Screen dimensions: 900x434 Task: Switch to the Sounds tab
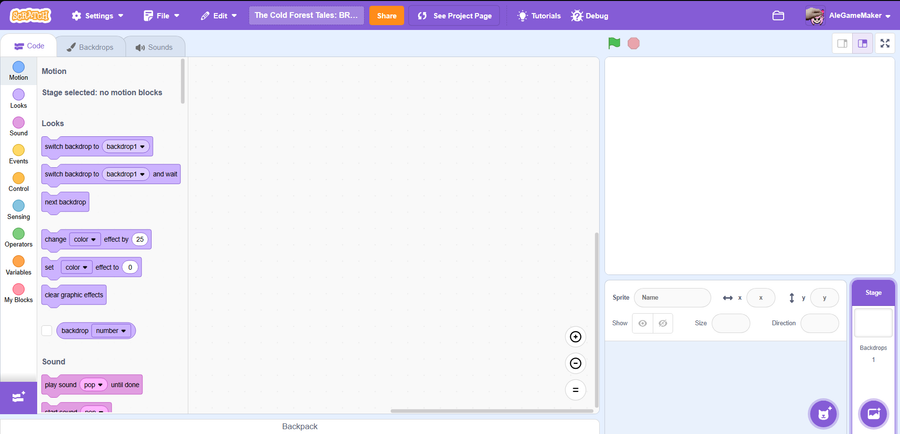(155, 47)
